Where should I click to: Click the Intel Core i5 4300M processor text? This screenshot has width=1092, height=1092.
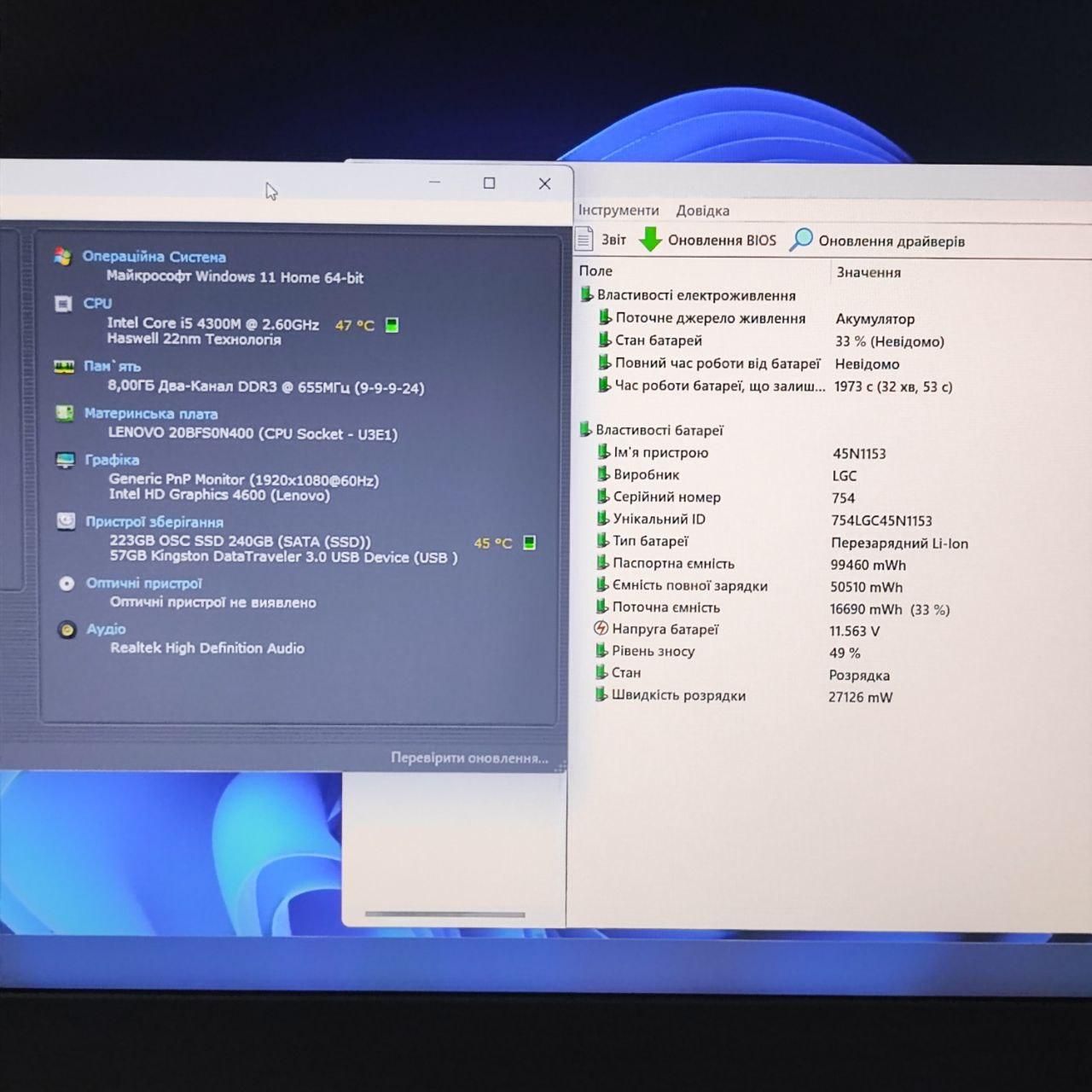click(213, 323)
